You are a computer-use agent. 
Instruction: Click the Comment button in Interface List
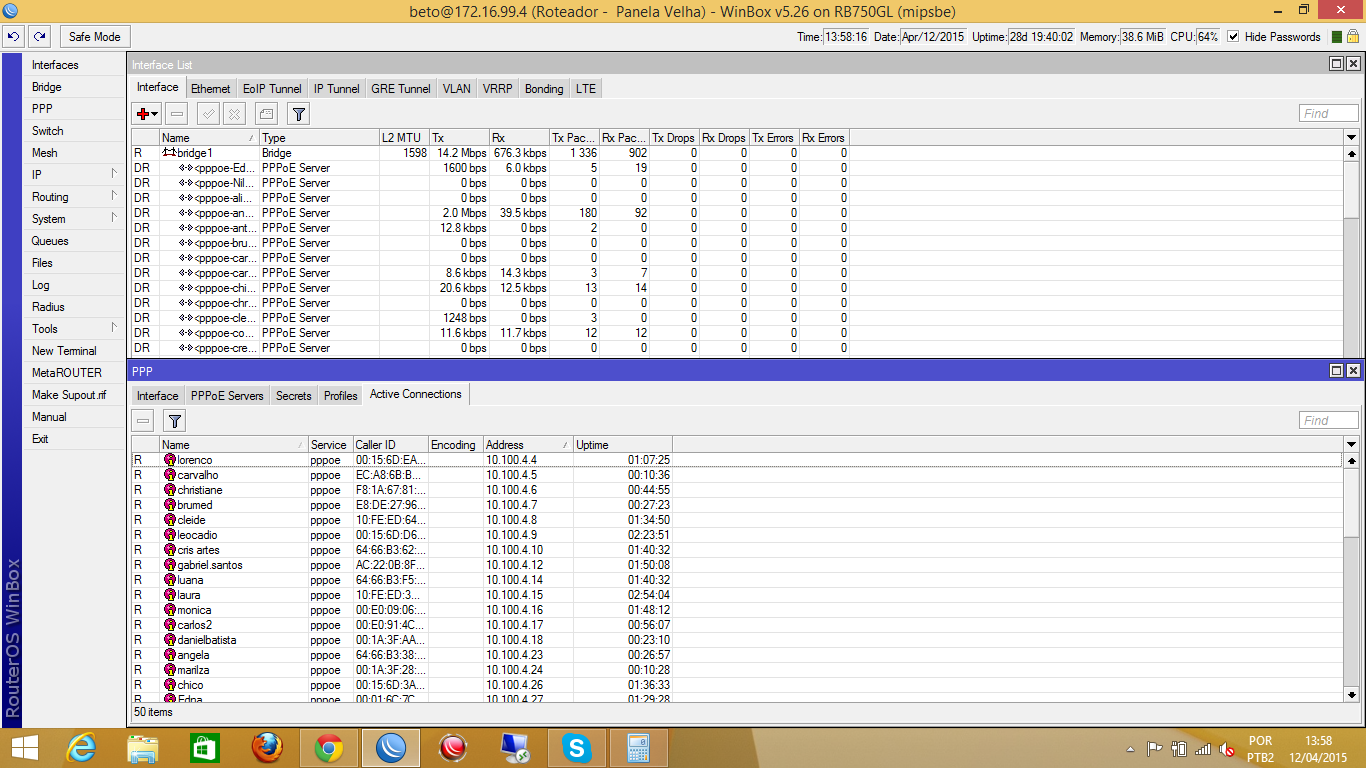click(266, 113)
